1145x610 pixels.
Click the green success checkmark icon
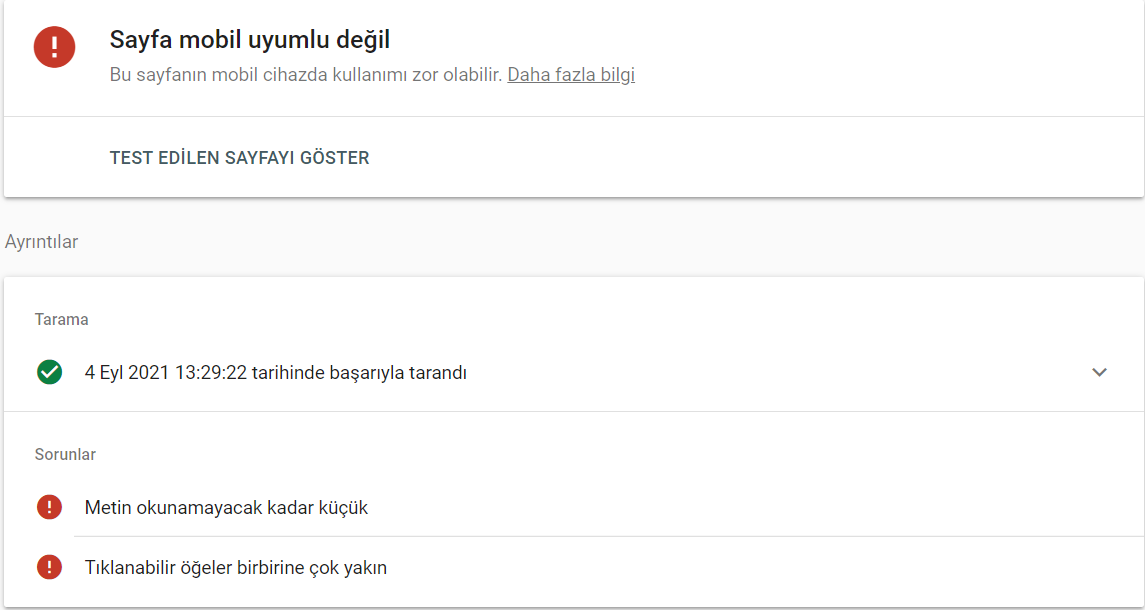49,373
